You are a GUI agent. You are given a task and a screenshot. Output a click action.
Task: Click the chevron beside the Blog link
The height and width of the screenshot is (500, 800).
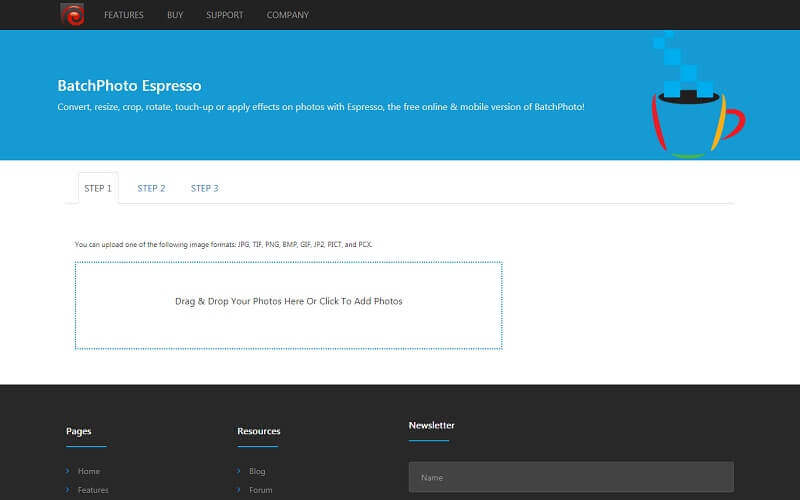click(238, 470)
